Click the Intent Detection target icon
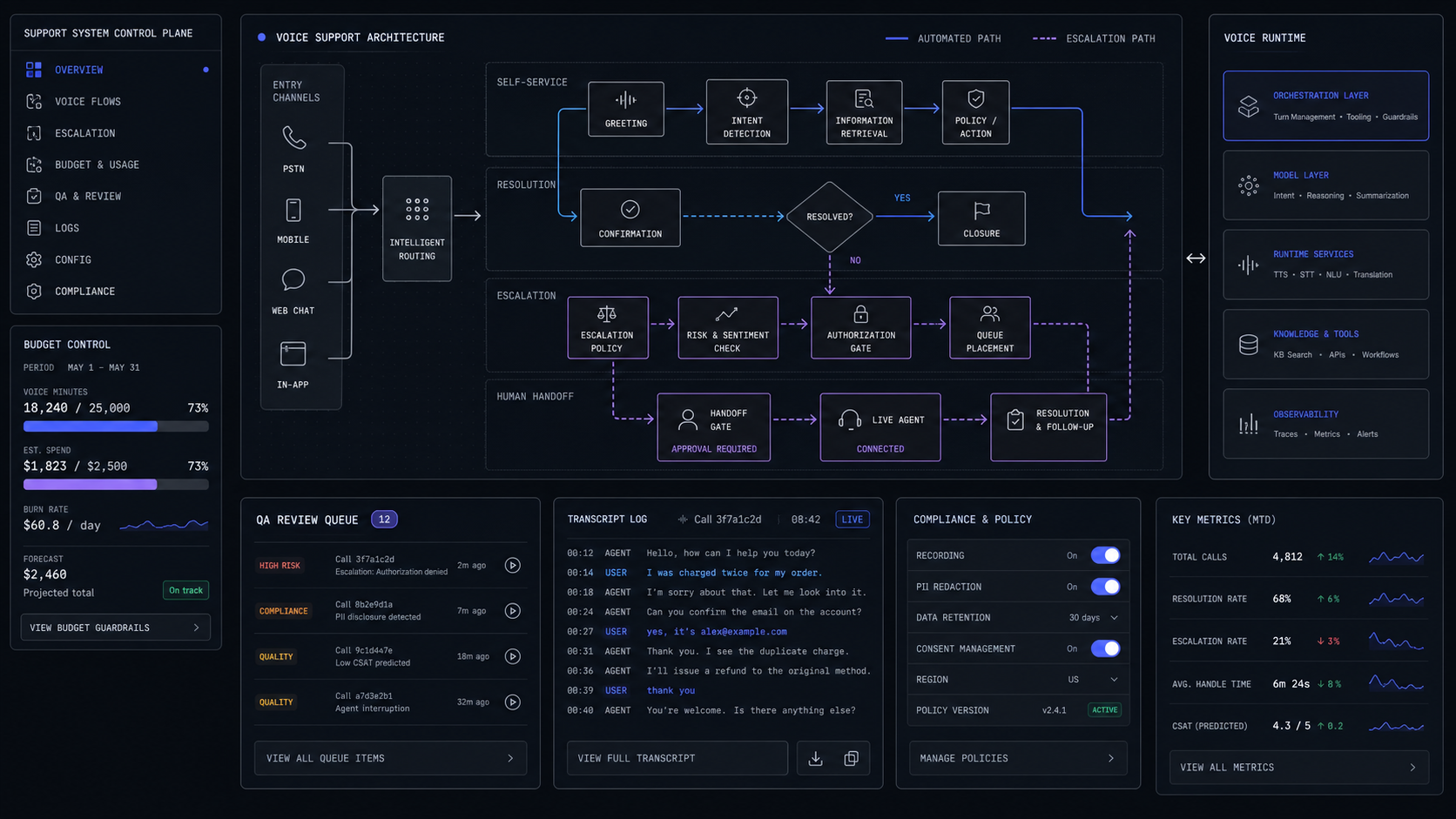Image resolution: width=1456 pixels, height=819 pixels. pyautogui.click(x=747, y=97)
